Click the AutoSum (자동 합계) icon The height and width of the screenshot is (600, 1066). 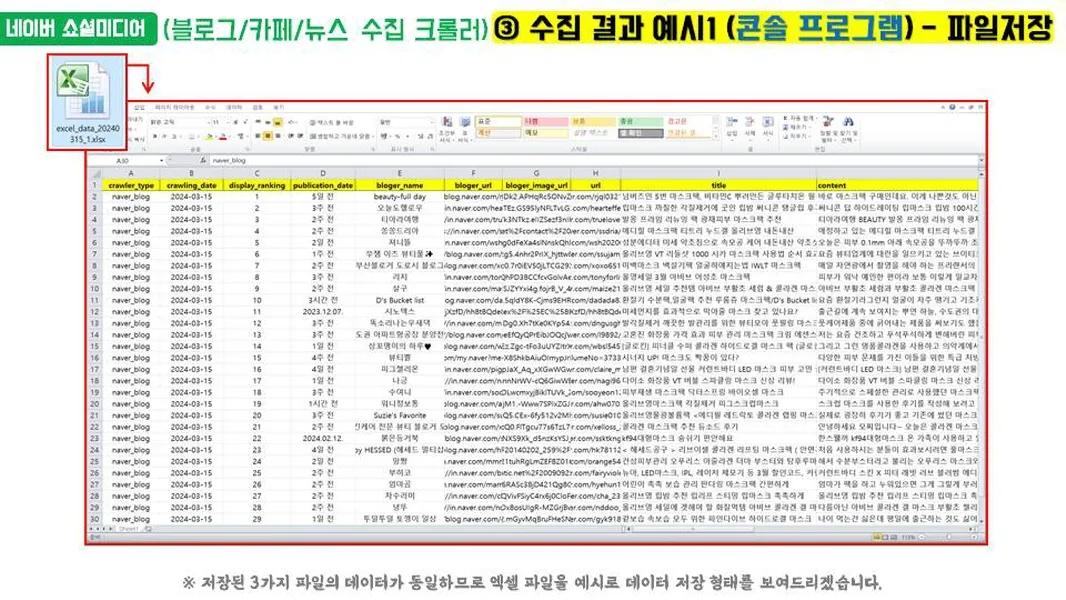[785, 118]
